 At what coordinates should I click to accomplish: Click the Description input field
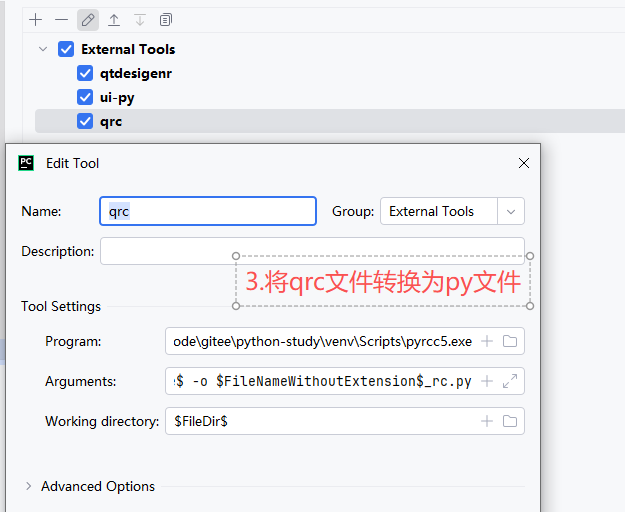(x=312, y=251)
